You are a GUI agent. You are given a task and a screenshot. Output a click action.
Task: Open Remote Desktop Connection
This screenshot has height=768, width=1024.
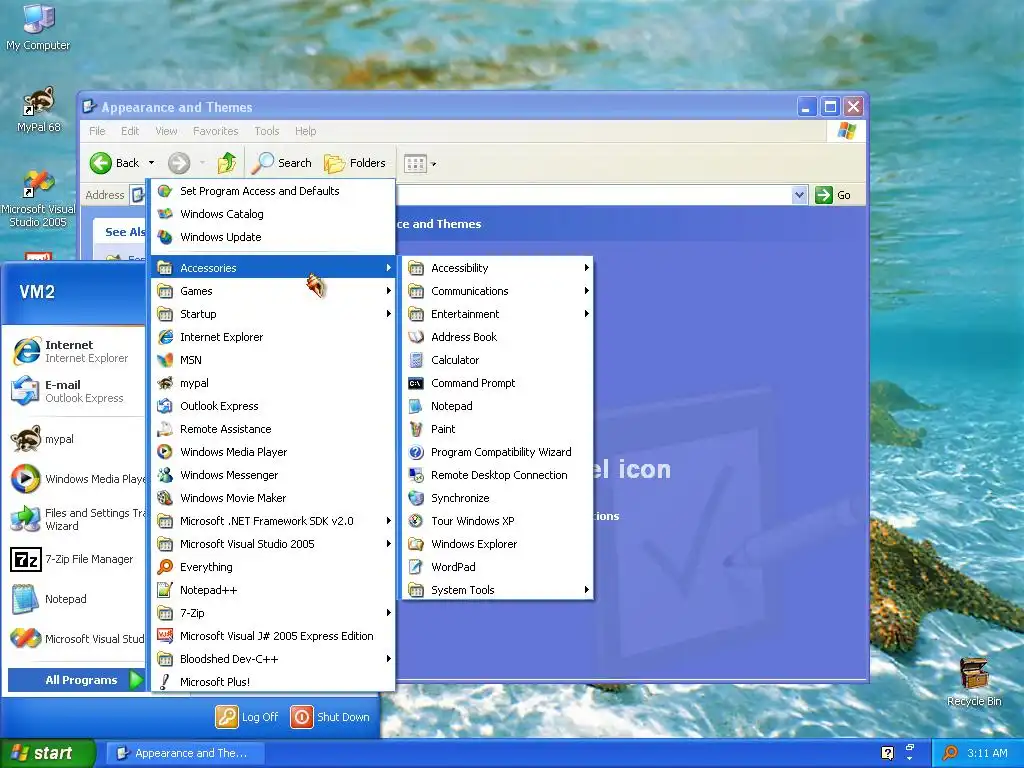coord(497,475)
